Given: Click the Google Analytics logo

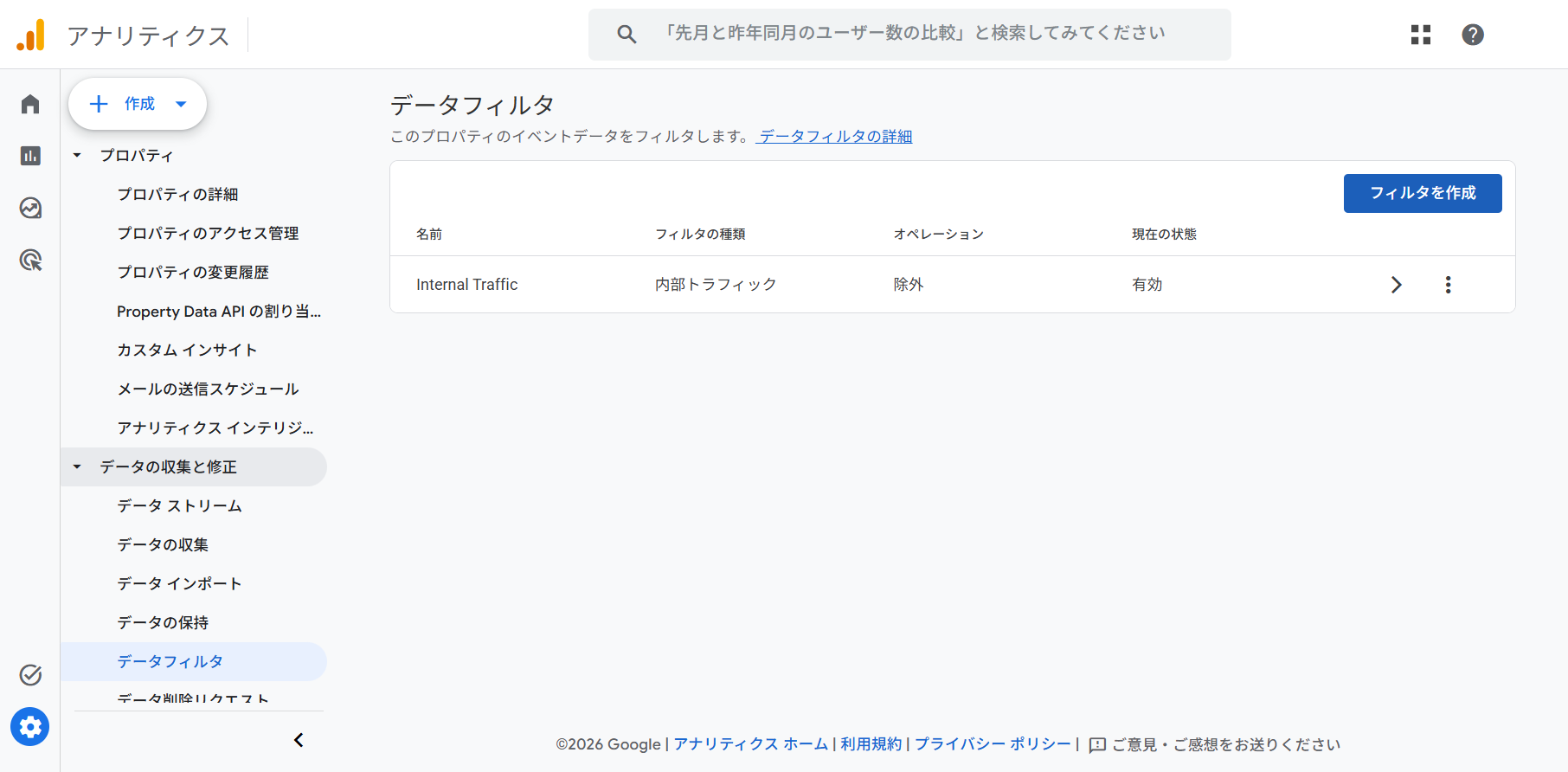Looking at the screenshot, I should click(31, 35).
